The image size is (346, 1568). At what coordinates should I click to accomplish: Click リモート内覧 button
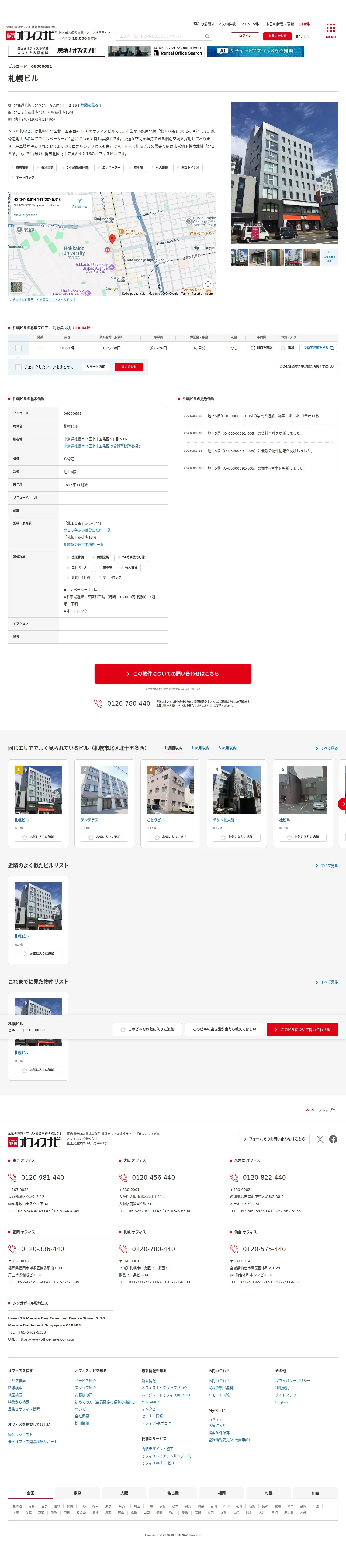coord(95,367)
